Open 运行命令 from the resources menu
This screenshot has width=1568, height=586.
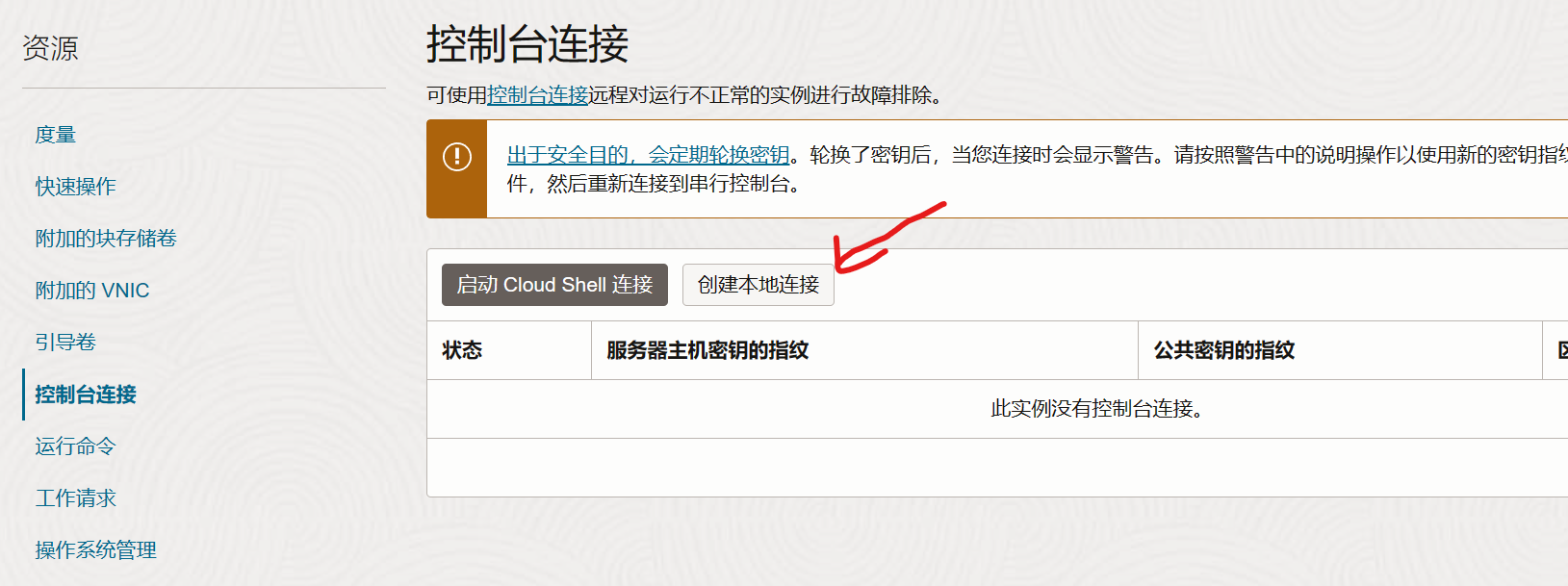pos(75,446)
